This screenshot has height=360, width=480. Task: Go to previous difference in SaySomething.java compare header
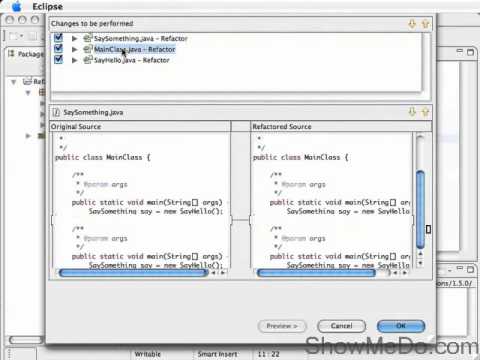425,112
